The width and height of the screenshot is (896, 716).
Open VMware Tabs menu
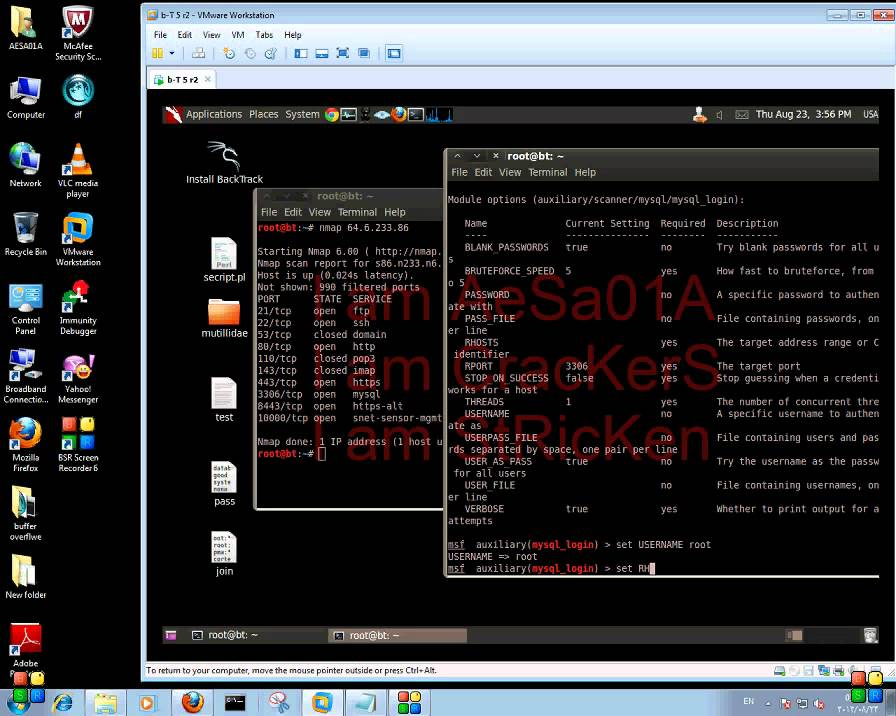[264, 35]
